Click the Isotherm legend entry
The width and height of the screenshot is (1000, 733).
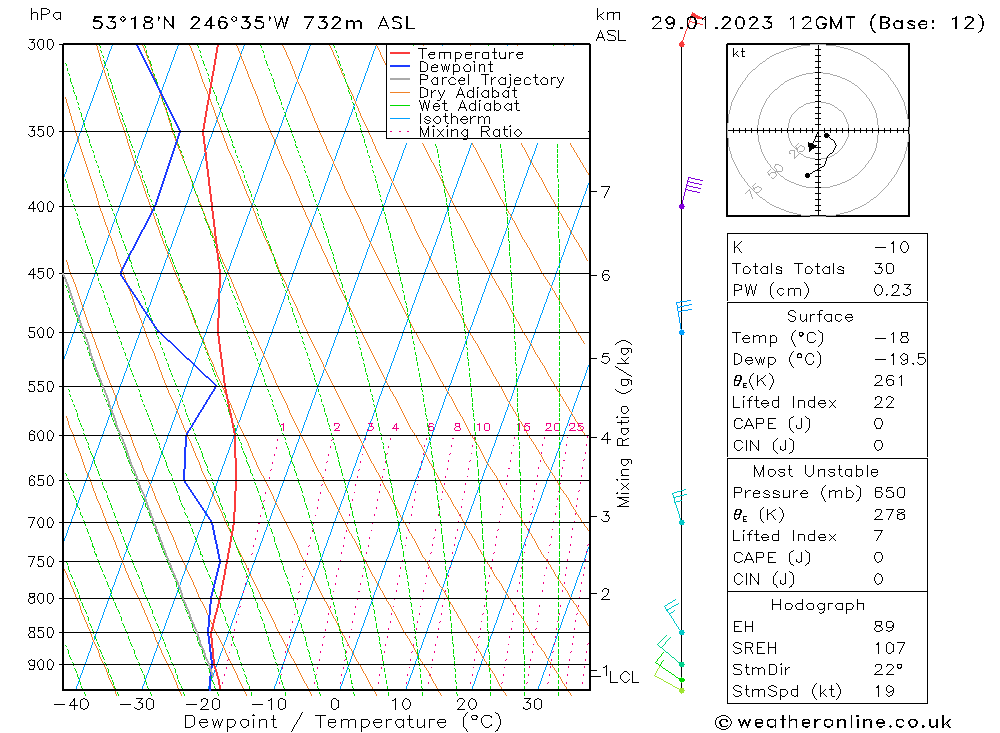coord(455,119)
